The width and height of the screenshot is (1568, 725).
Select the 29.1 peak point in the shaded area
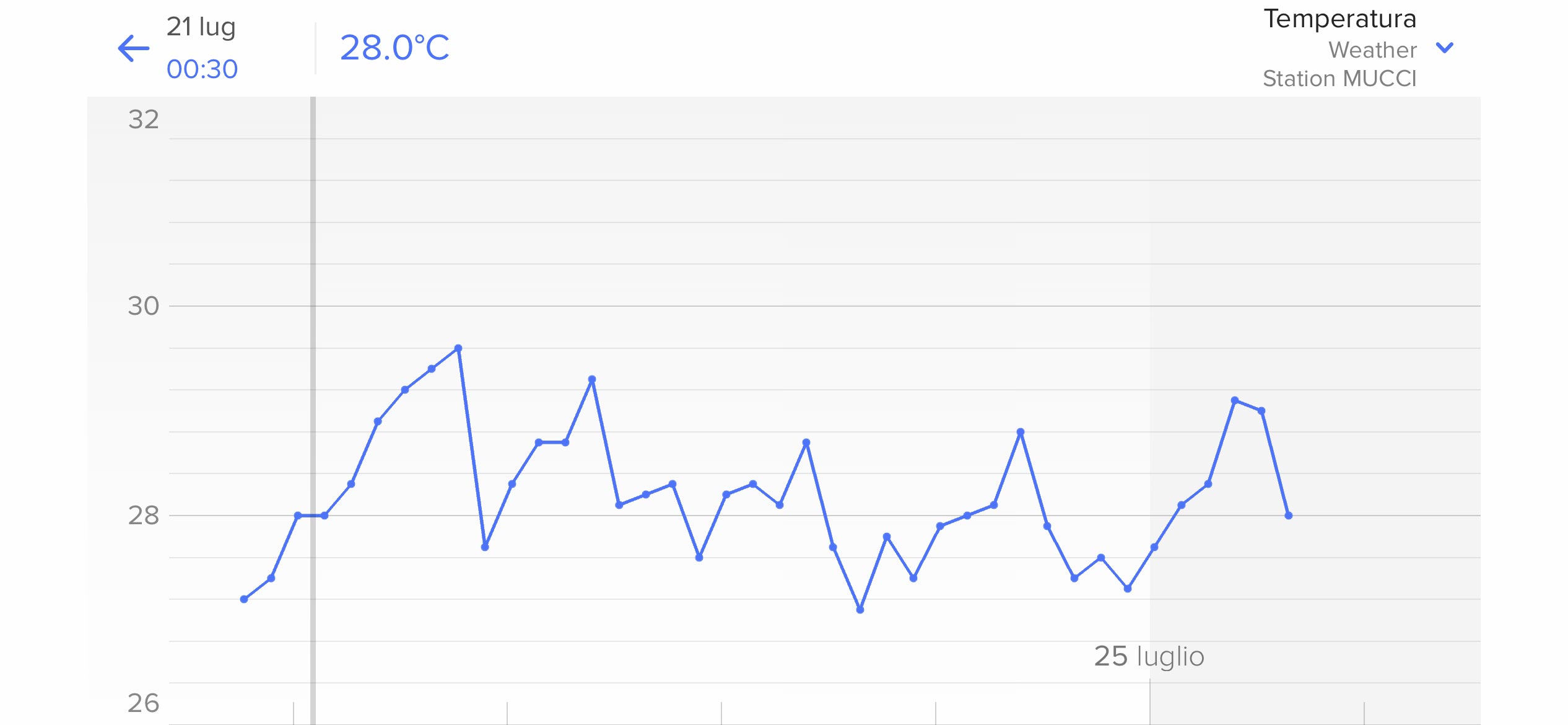coord(1235,400)
